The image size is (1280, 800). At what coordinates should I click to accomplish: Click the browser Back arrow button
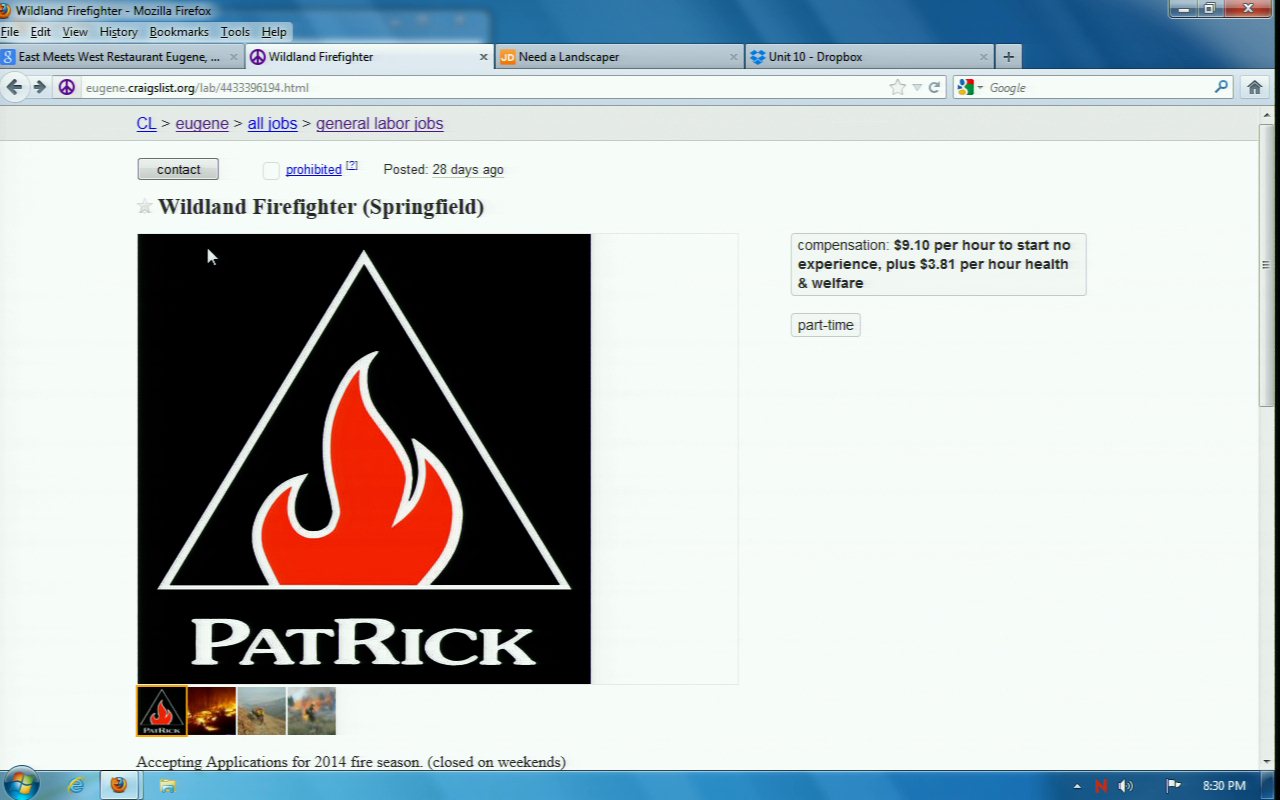point(14,87)
